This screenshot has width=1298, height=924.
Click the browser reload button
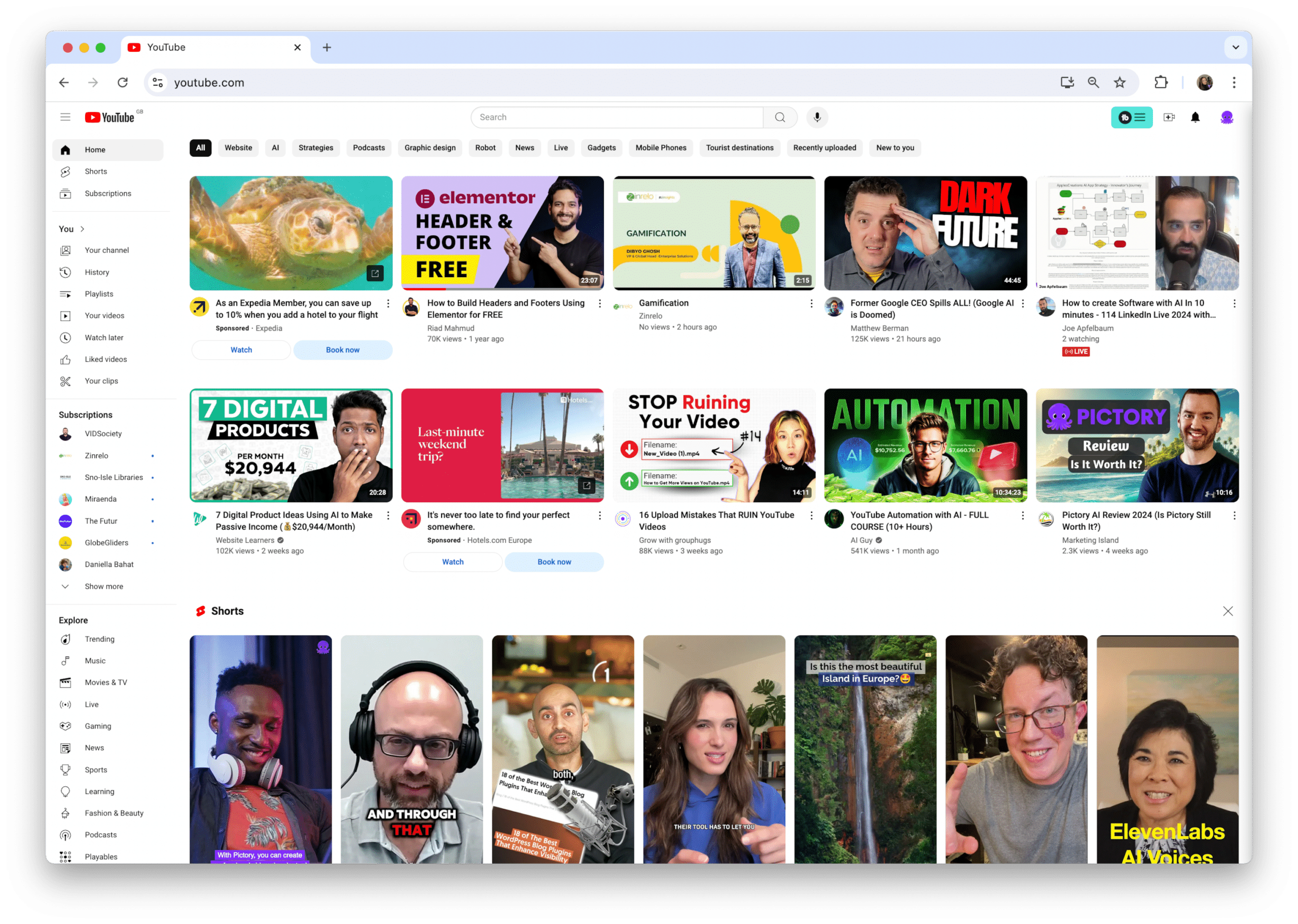point(122,83)
